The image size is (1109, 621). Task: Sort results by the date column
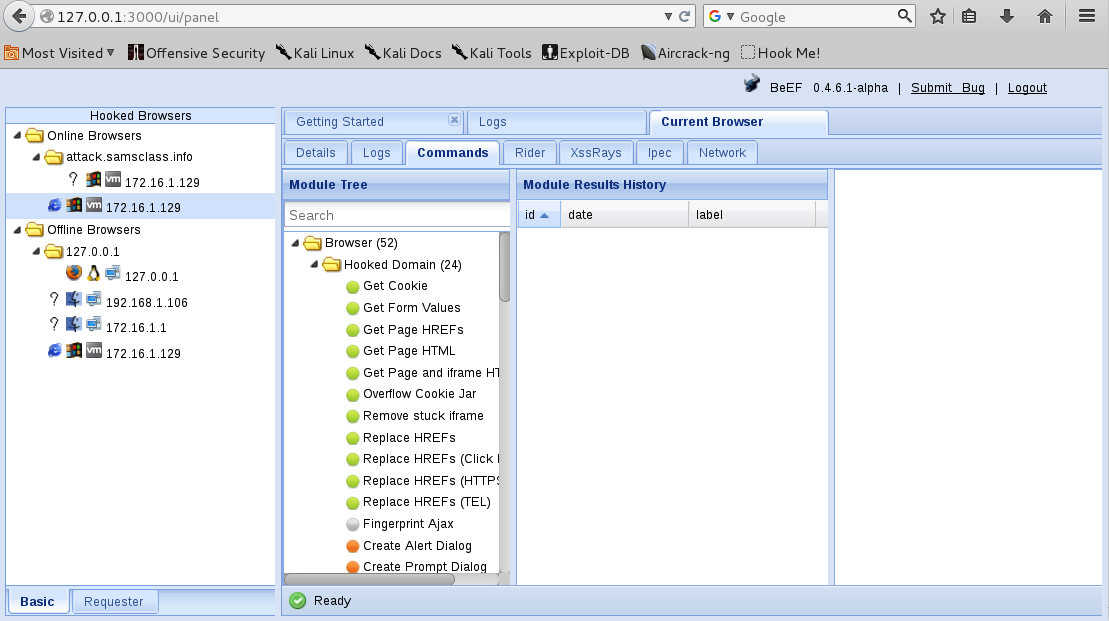click(625, 214)
